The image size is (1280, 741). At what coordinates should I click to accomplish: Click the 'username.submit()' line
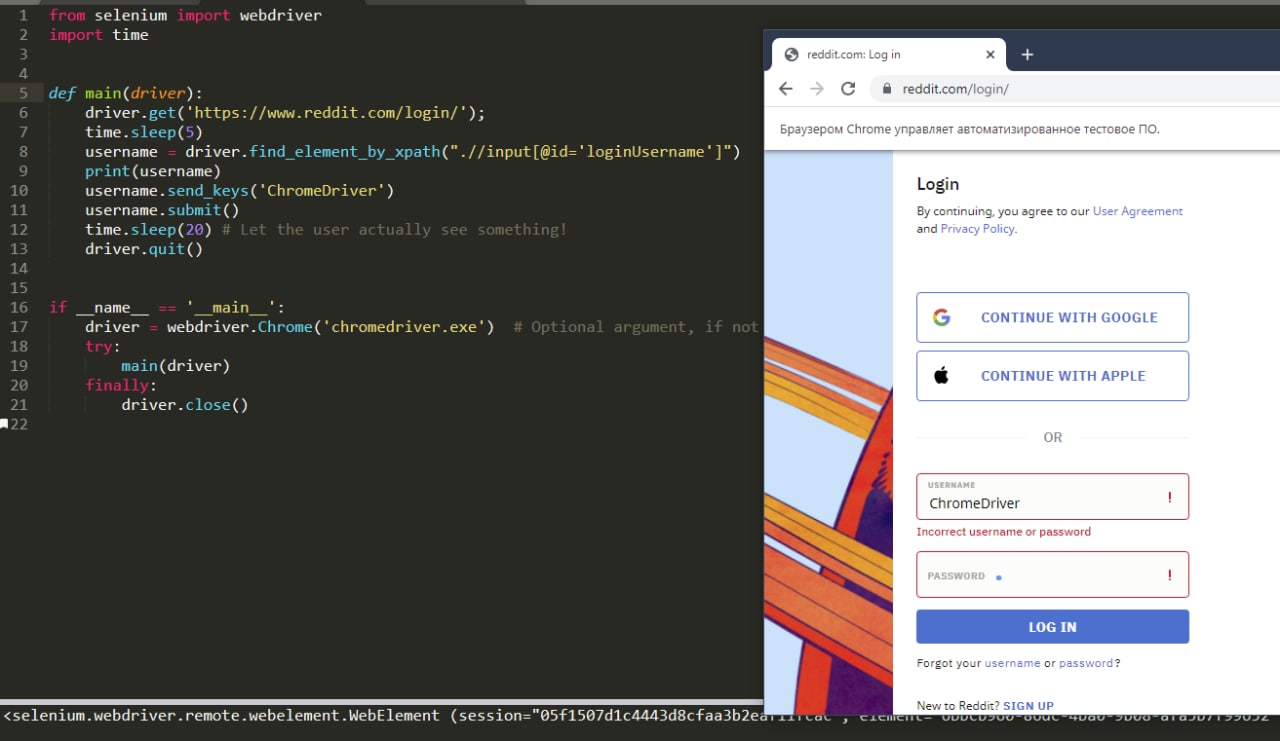click(162, 210)
